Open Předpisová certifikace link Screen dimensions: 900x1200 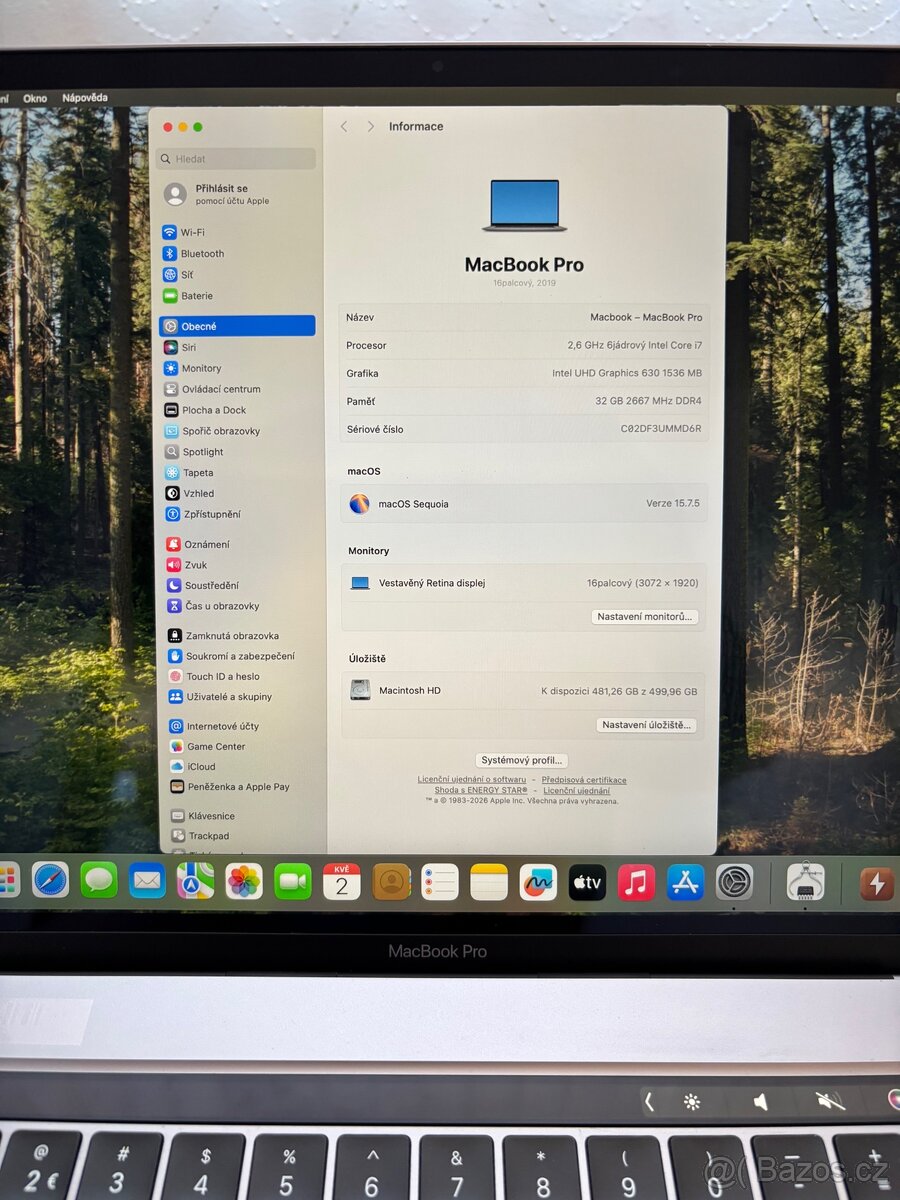point(584,780)
